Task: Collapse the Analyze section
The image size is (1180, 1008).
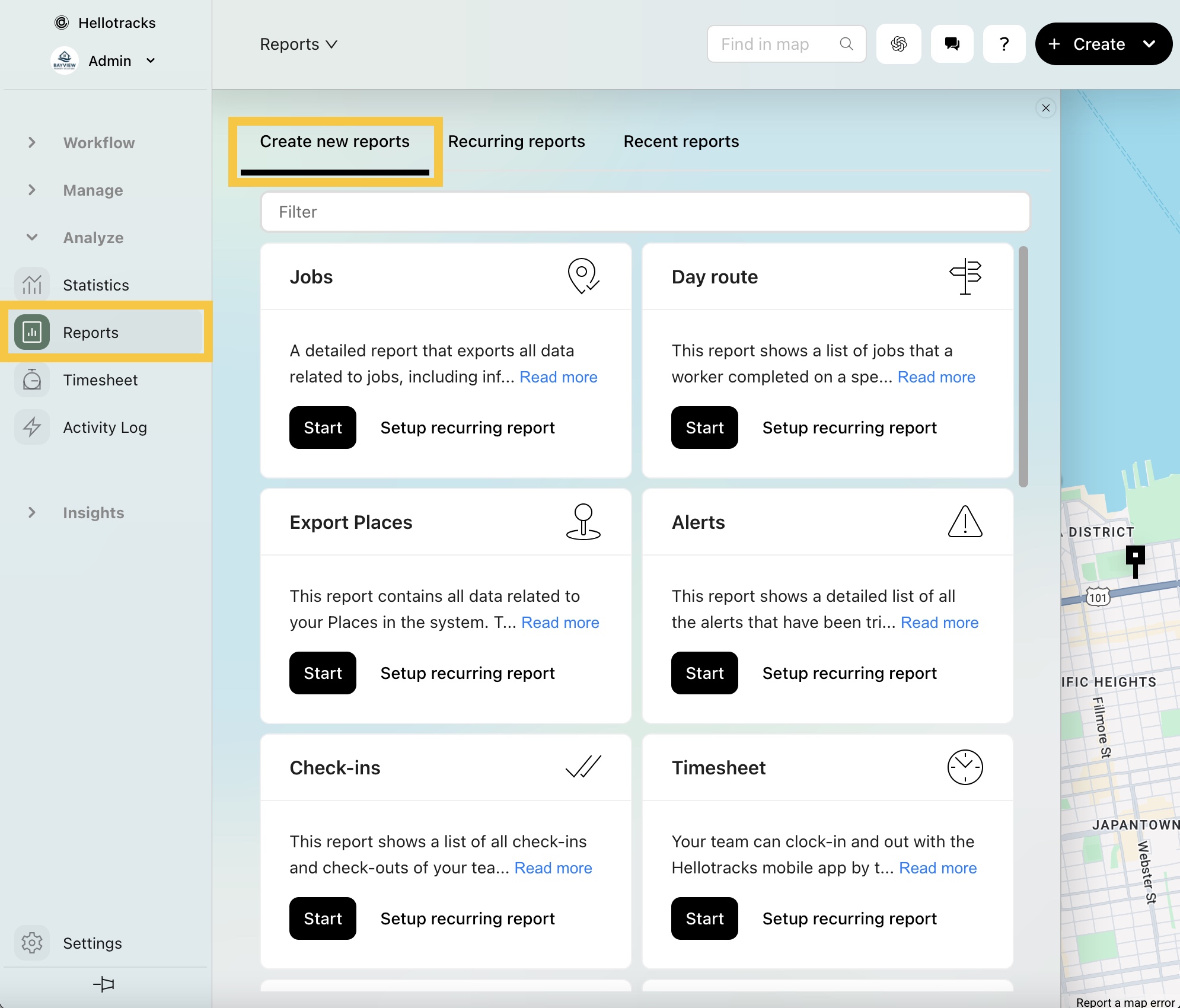Action: coord(32,238)
